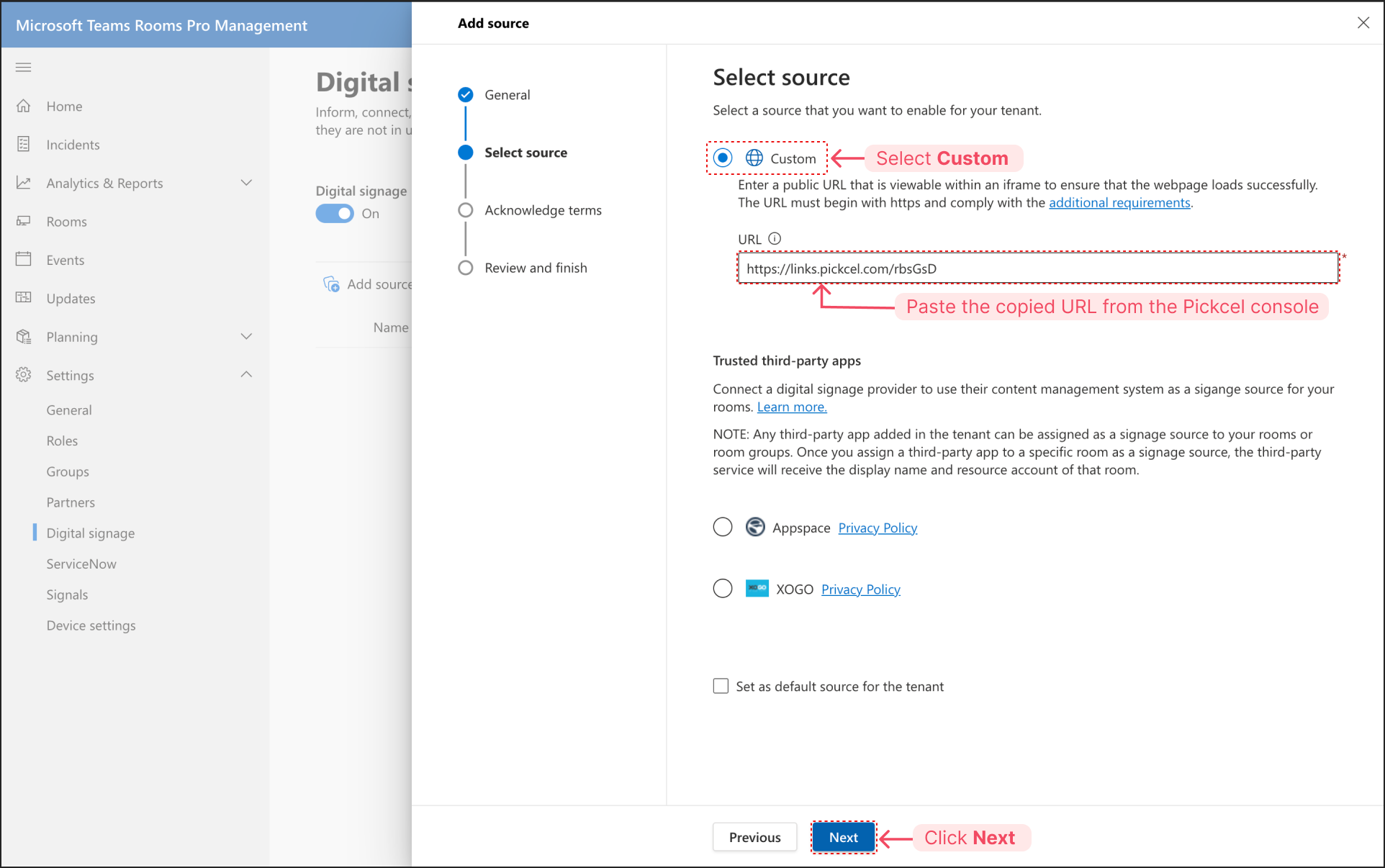Image resolution: width=1385 pixels, height=868 pixels.
Task: Expand the Analytics & Reports chevron
Action: (x=246, y=183)
